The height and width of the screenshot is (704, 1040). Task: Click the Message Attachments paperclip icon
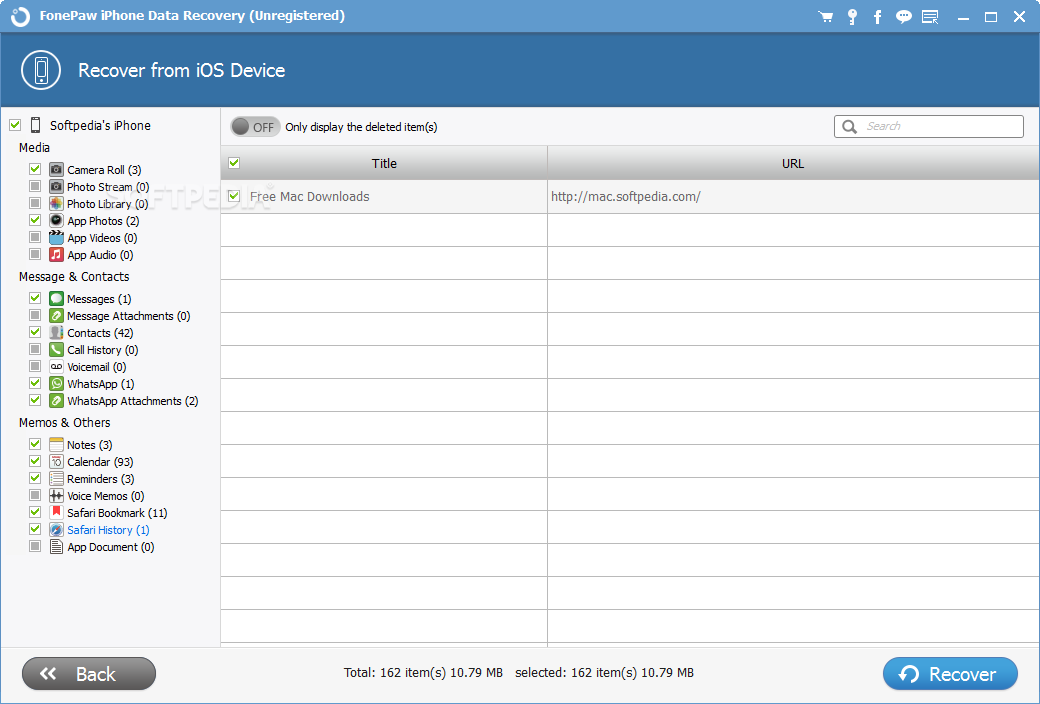pos(56,316)
